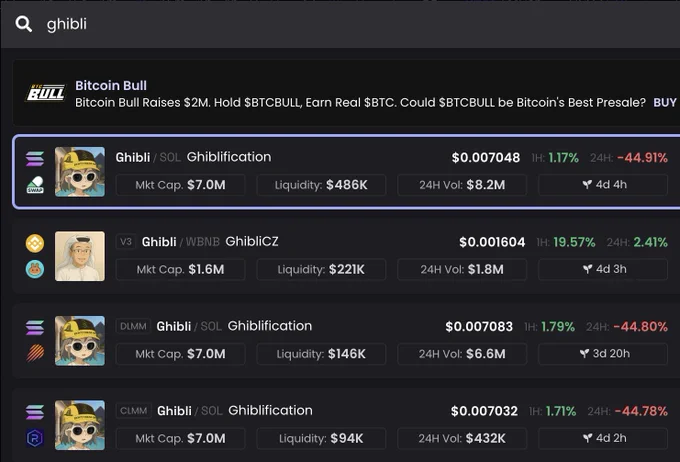Click Solana chain icon on first result

coord(35,159)
